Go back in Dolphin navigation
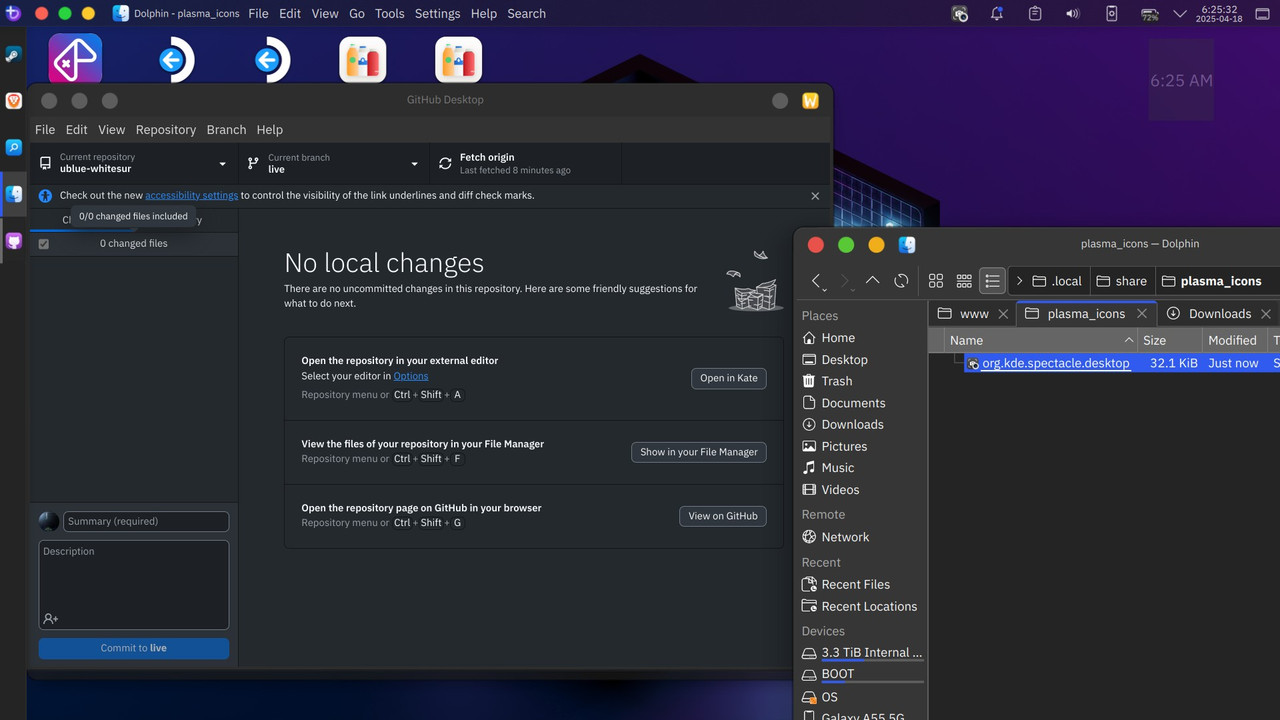Screen dimensions: 1280x720 [x=818, y=281]
